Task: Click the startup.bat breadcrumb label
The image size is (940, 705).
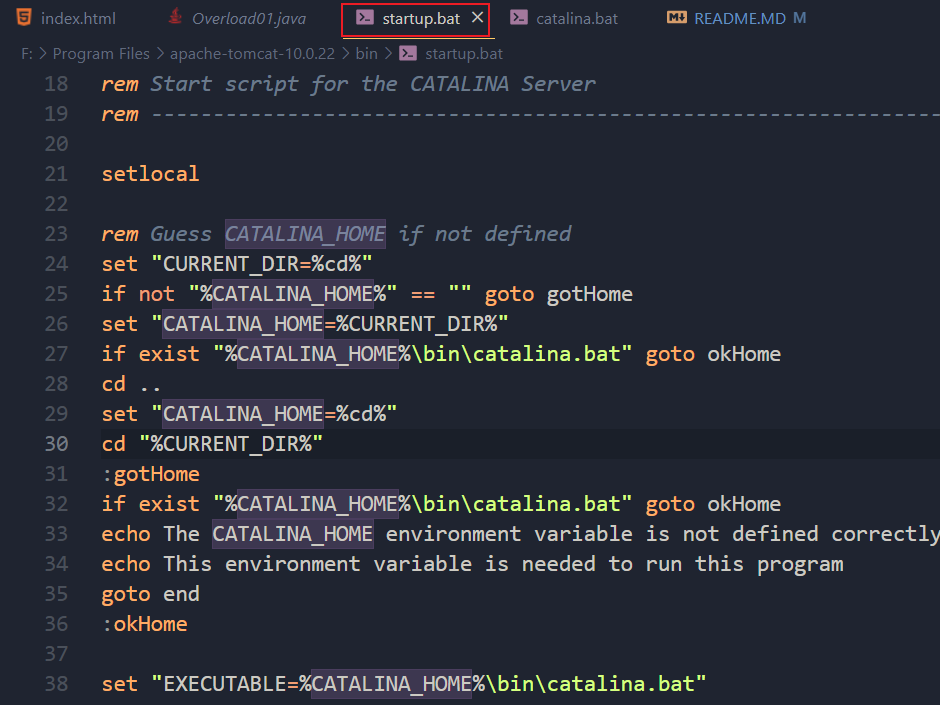Action: (x=464, y=54)
